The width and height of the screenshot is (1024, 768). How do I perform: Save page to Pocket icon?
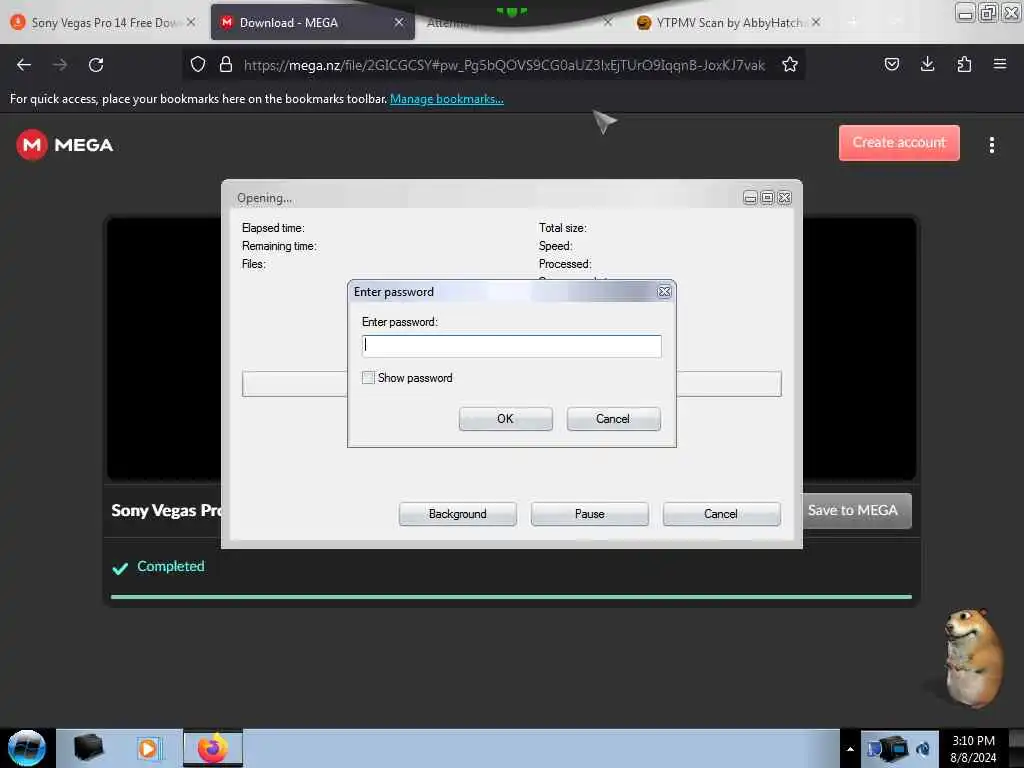[x=891, y=64]
